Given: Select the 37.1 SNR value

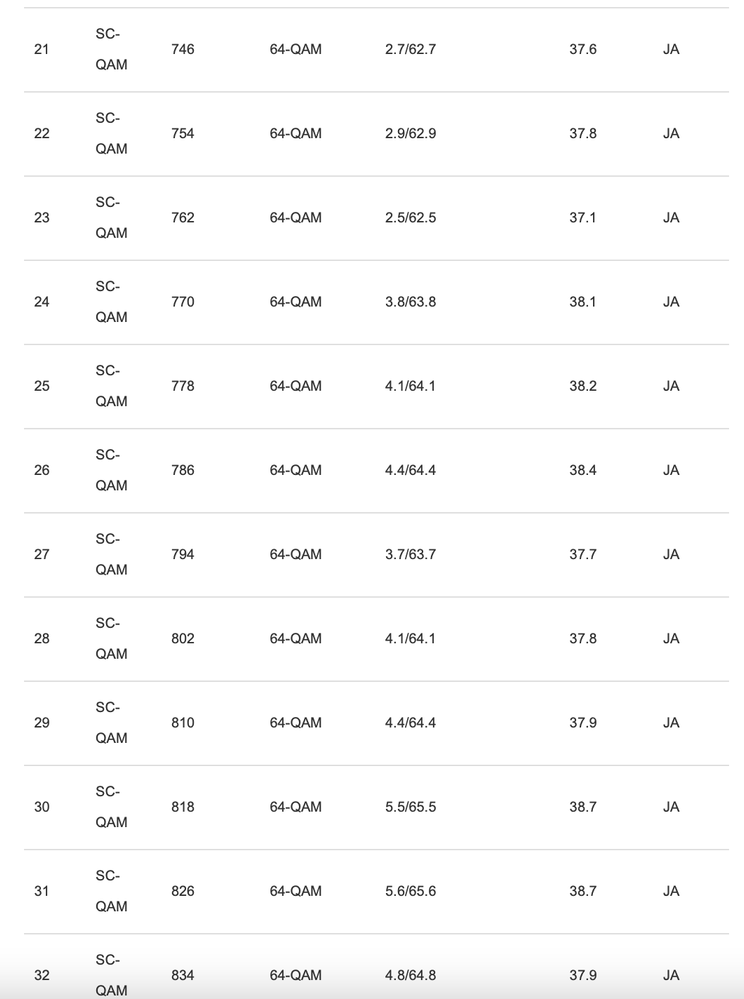Looking at the screenshot, I should pos(583,217).
